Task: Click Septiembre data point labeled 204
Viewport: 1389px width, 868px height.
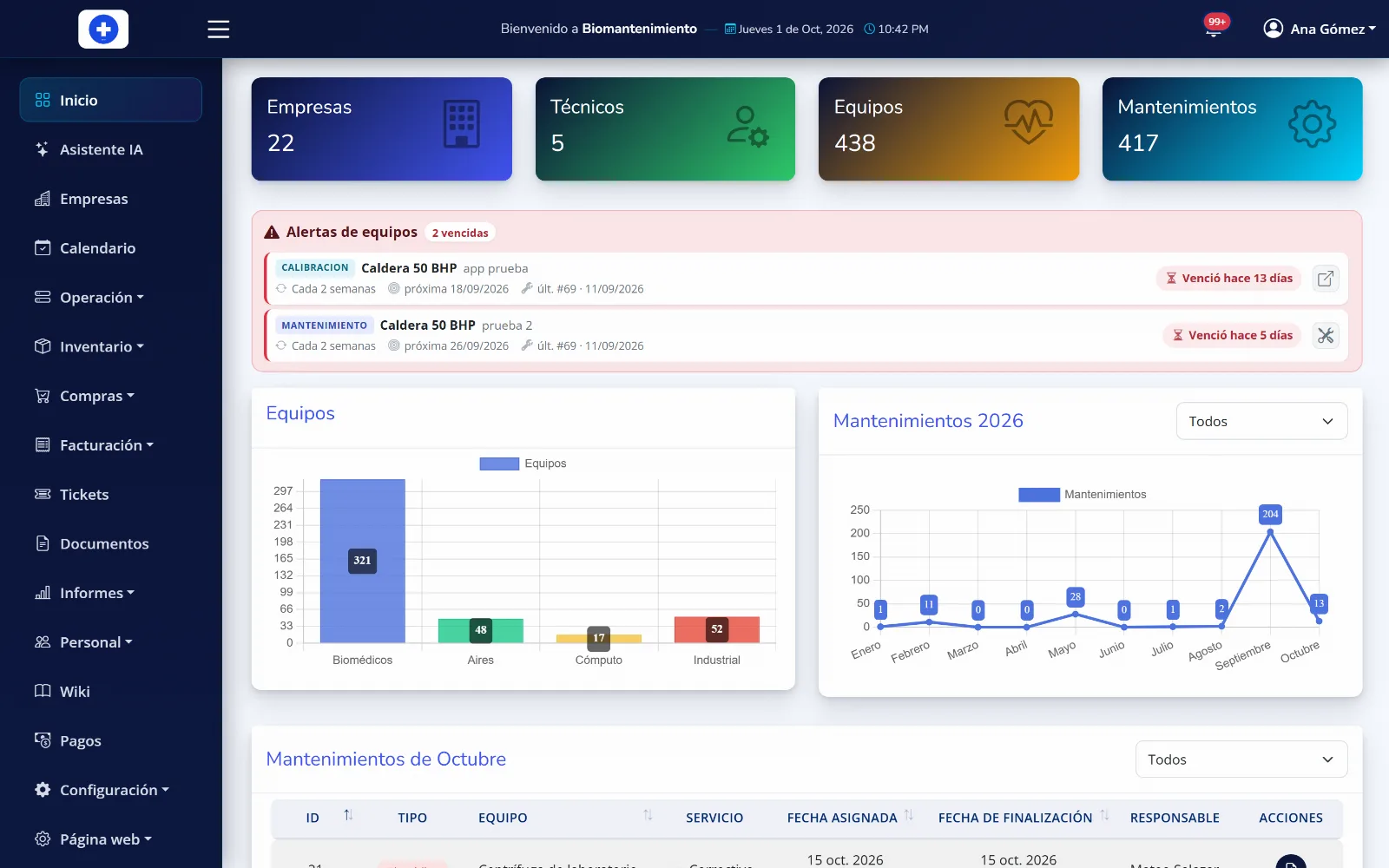Action: point(1270,531)
